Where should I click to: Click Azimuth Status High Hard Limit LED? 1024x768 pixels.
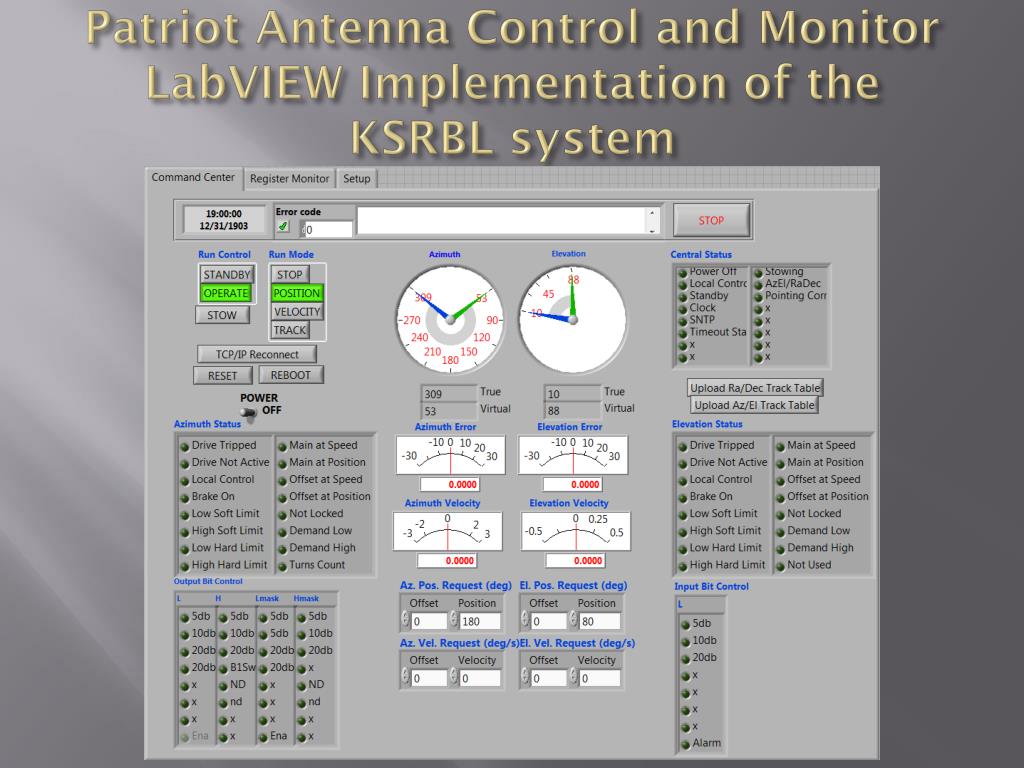[x=185, y=566]
